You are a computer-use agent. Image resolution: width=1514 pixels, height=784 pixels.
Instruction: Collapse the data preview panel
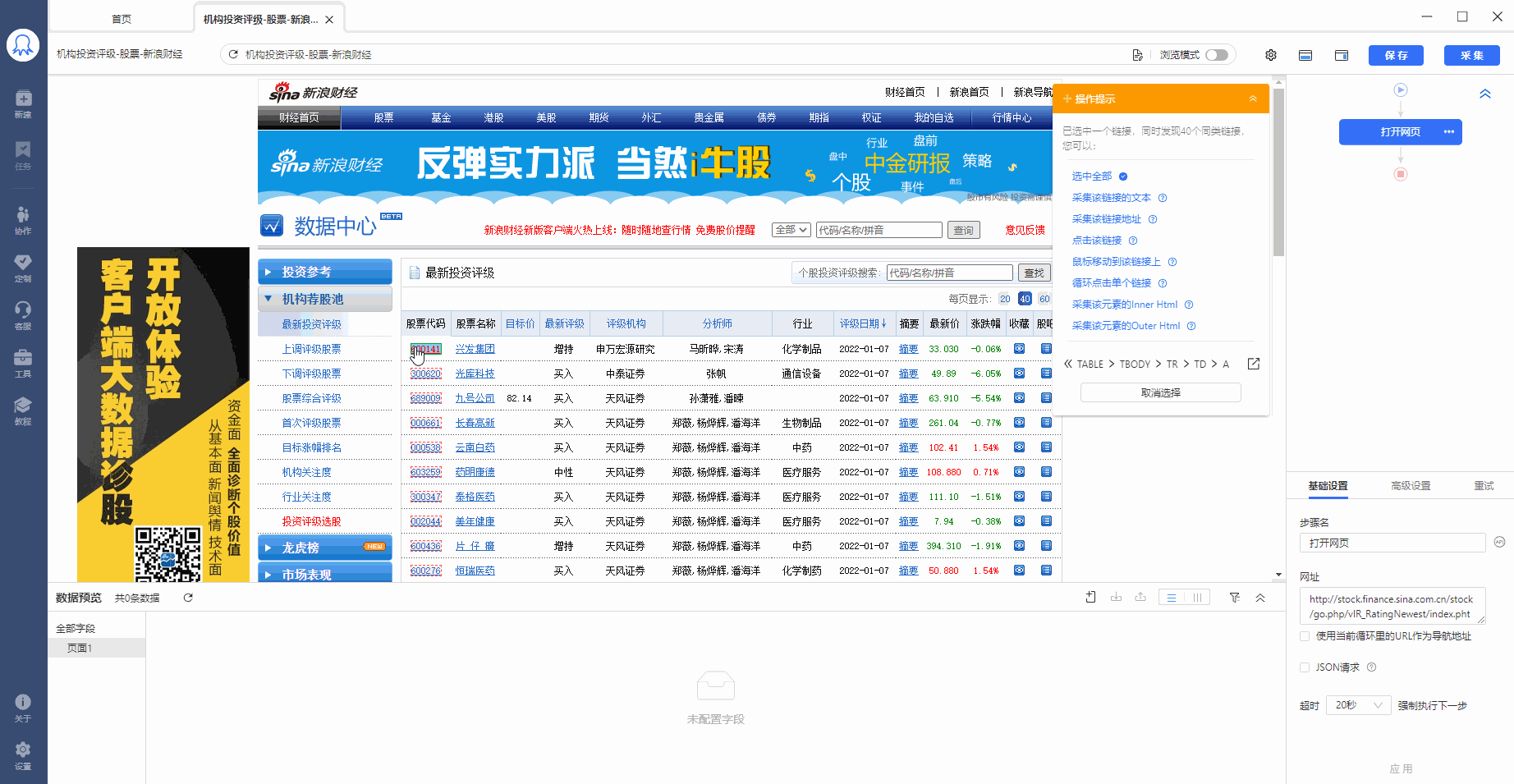click(x=1260, y=598)
